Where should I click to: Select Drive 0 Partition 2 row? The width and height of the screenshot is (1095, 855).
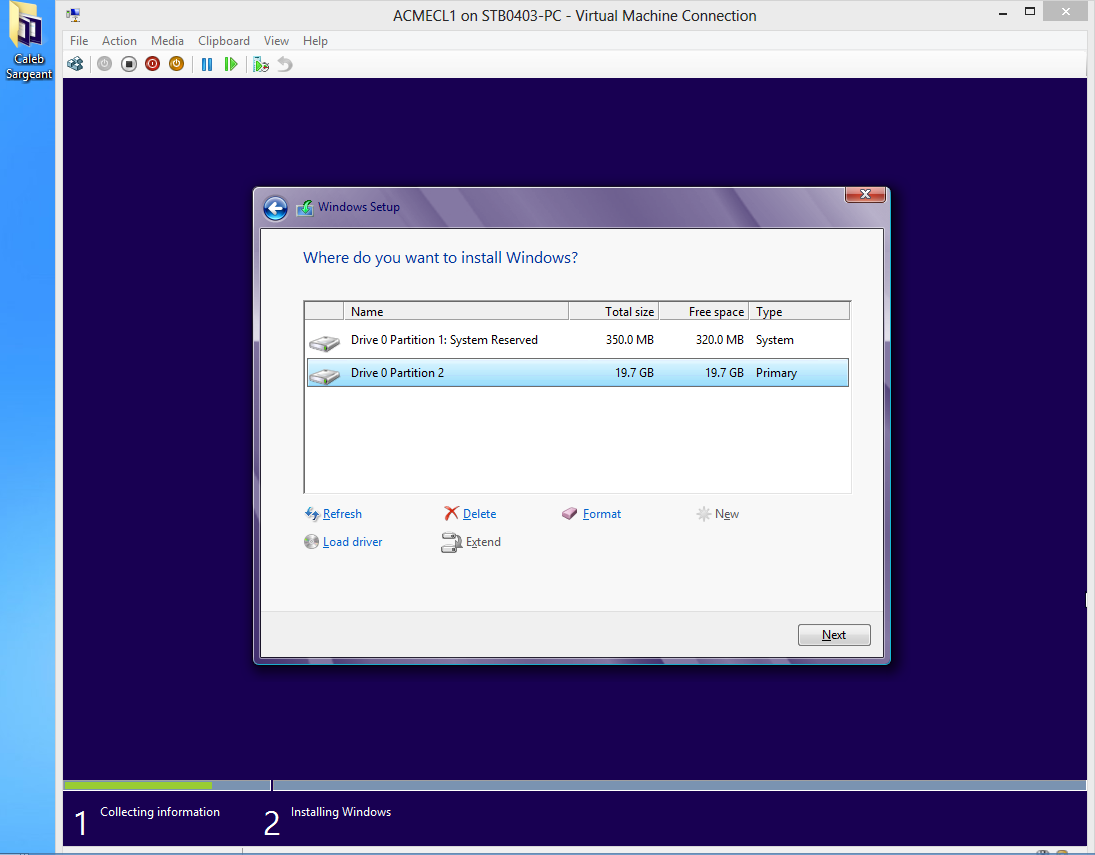(x=578, y=372)
